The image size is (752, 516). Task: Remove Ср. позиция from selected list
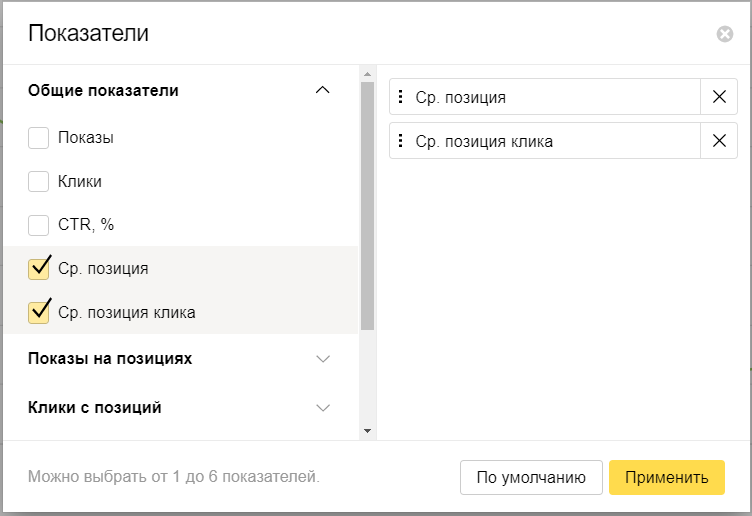(719, 97)
